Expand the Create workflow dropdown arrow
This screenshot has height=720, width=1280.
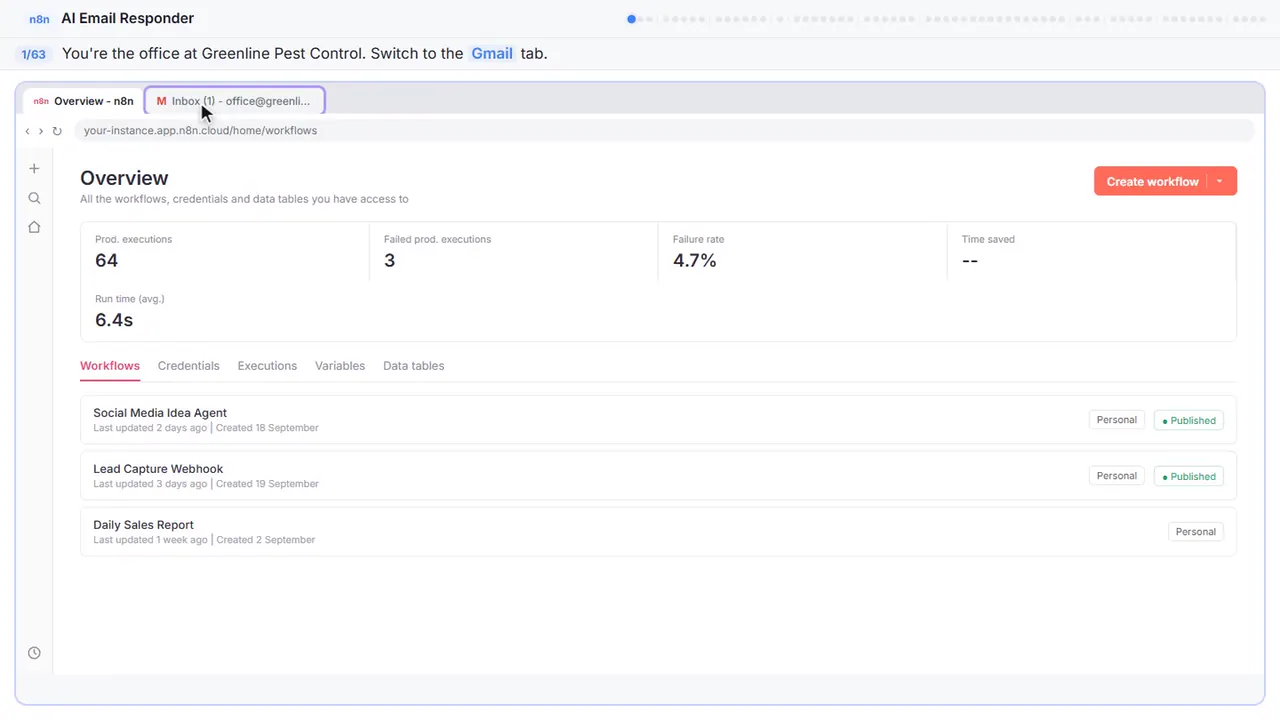[x=1220, y=181]
